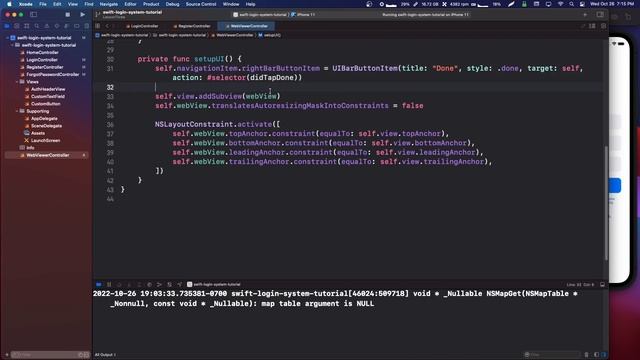
Task: Toggle the console view in debug area
Action: pyautogui.click(x=604, y=355)
